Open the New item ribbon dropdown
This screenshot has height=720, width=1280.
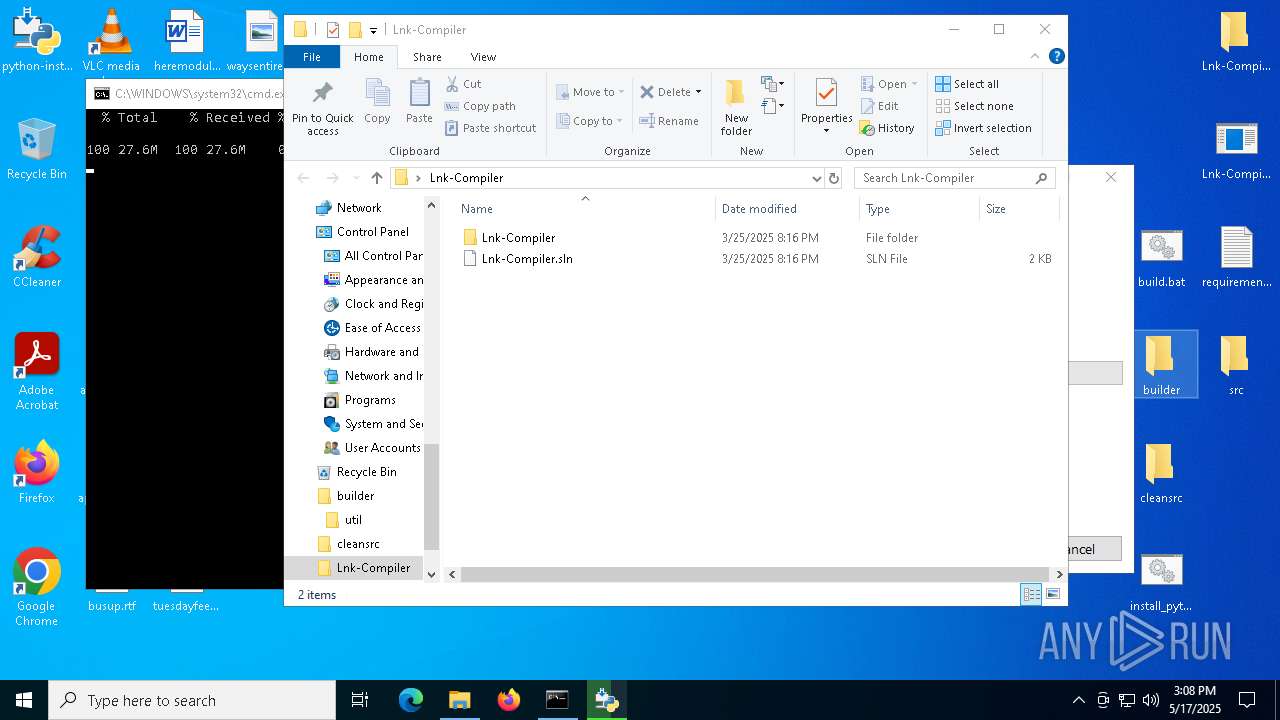(x=772, y=84)
